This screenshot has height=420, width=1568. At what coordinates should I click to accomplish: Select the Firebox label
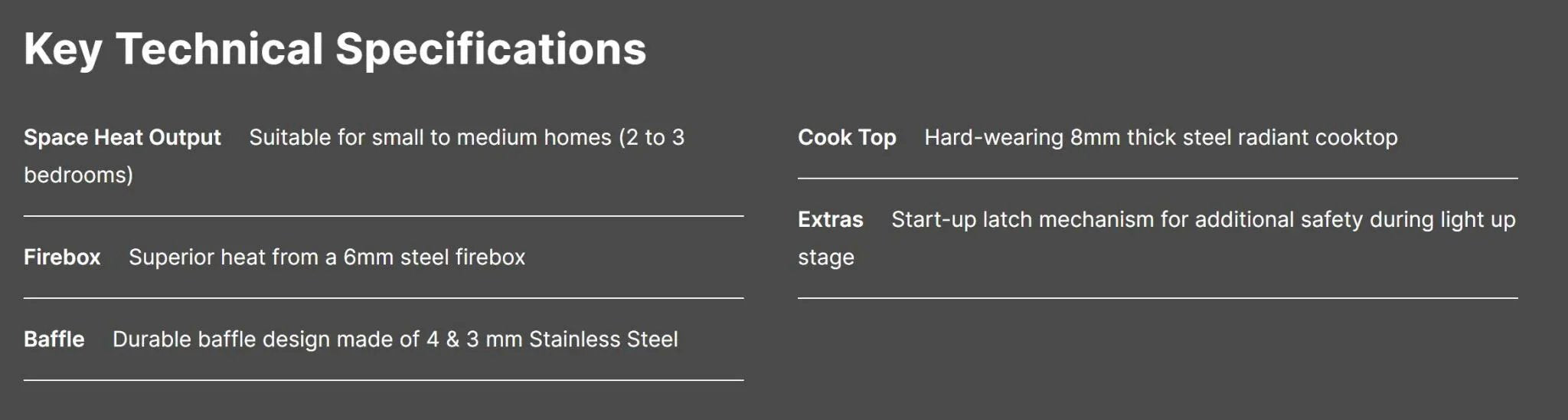click(62, 258)
